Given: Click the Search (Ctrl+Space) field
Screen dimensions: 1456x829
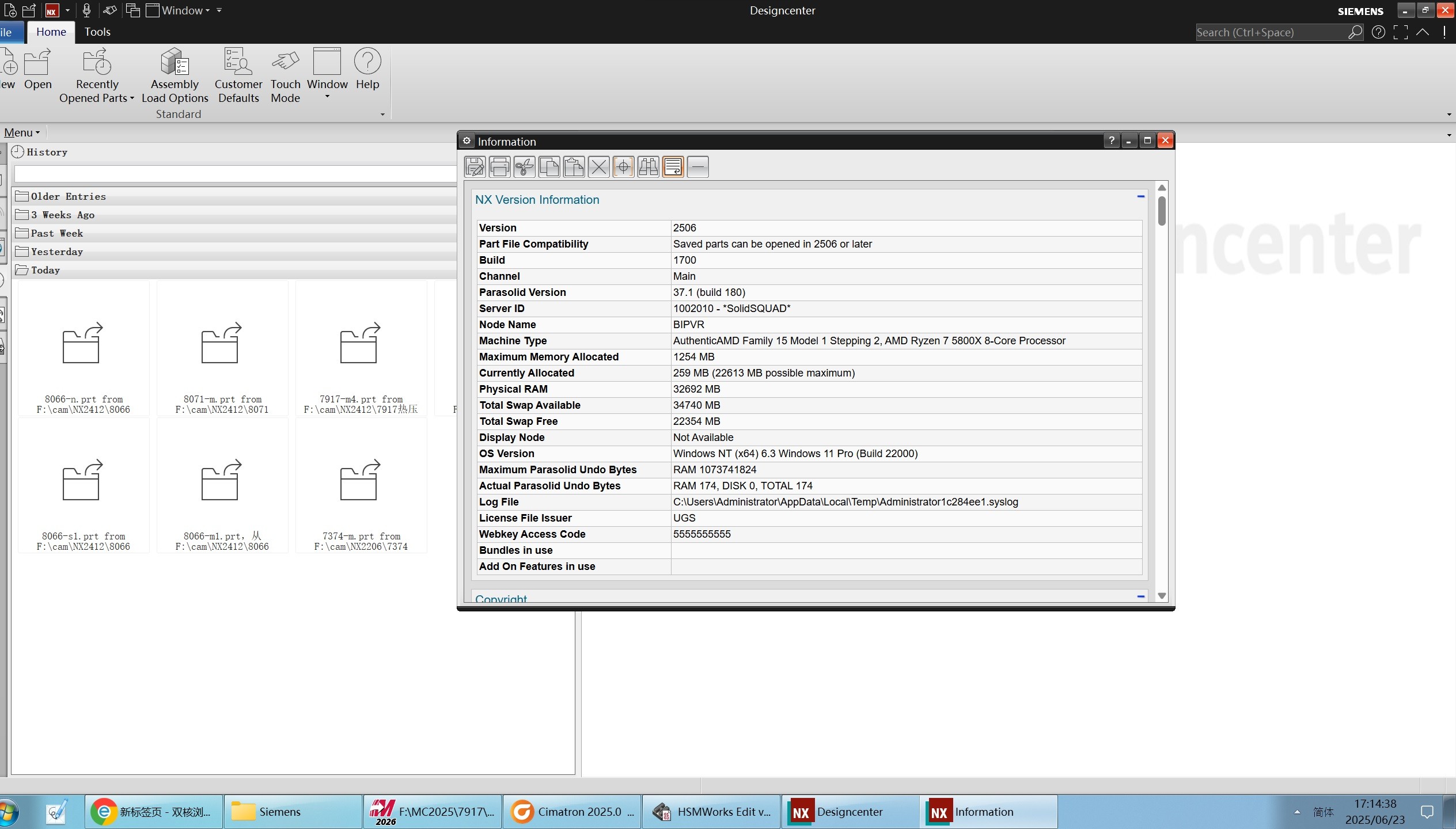Looking at the screenshot, I should tap(1271, 32).
